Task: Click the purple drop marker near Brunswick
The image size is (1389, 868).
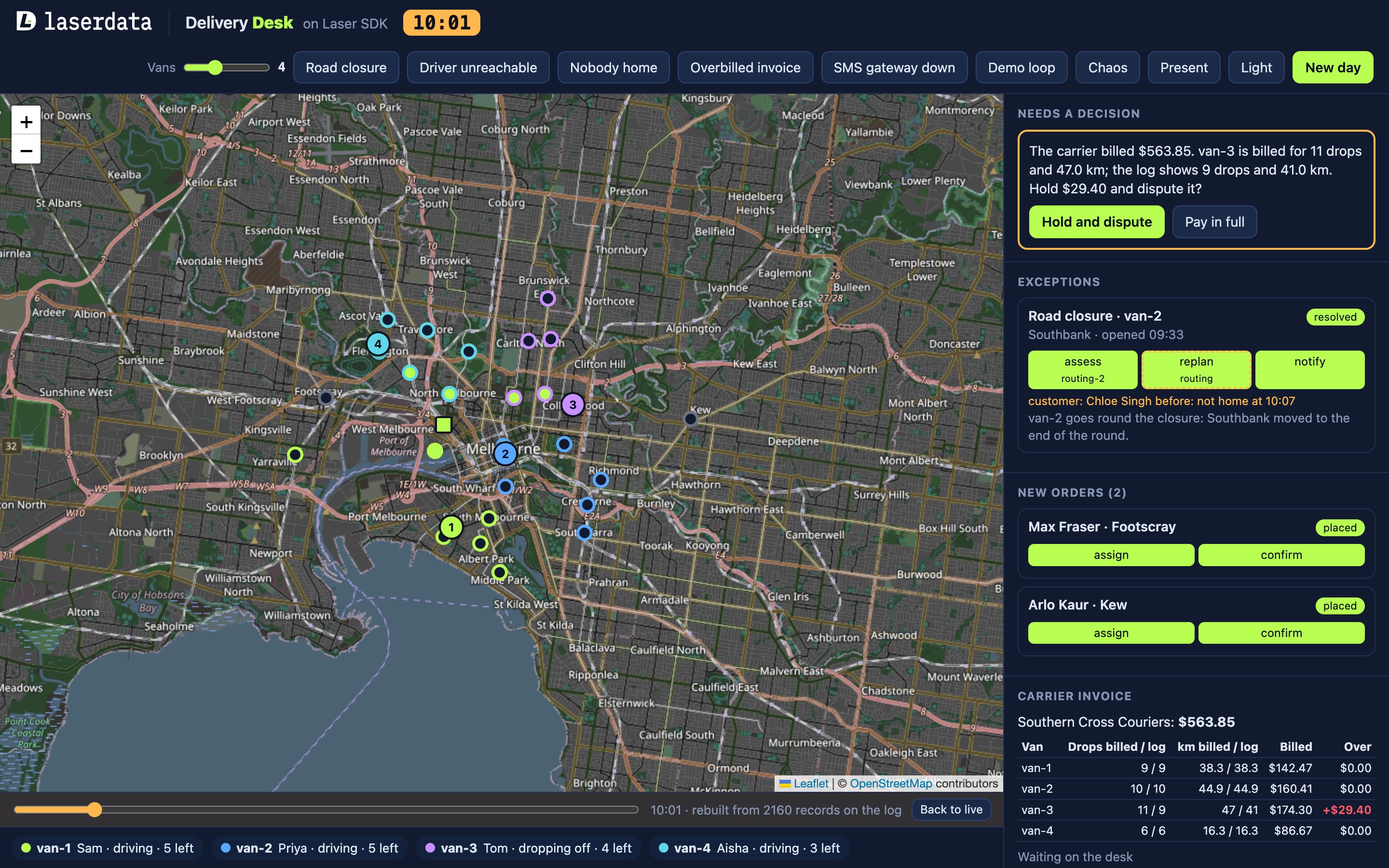Action: pos(547,298)
